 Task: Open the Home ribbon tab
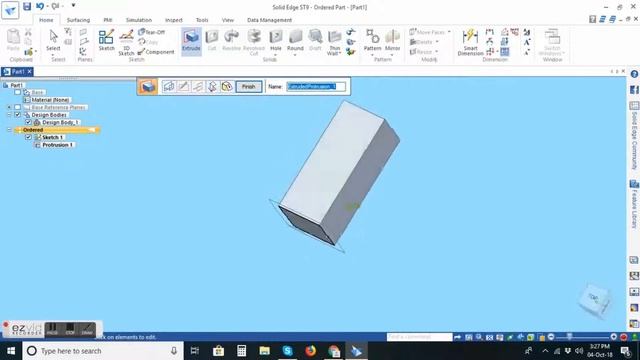click(46, 20)
